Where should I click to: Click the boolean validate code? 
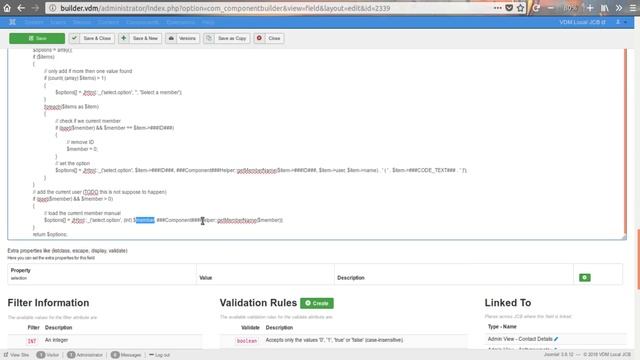pos(247,341)
